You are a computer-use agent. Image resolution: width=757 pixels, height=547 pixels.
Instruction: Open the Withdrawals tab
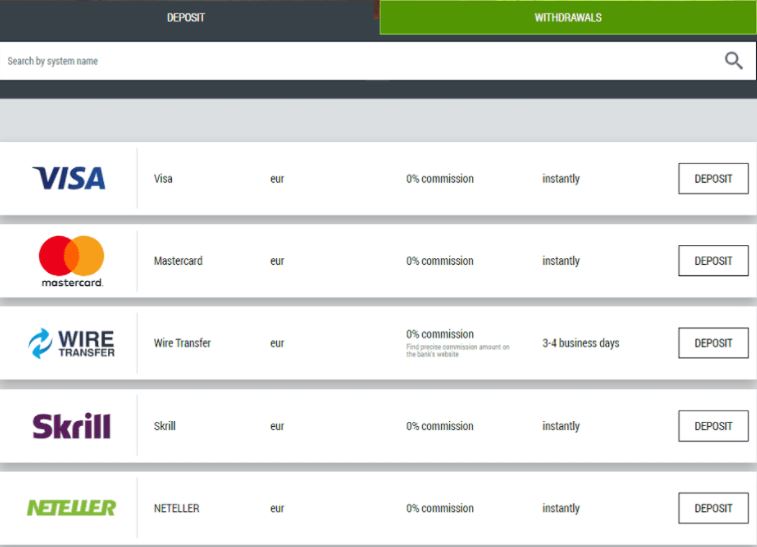pyautogui.click(x=568, y=17)
